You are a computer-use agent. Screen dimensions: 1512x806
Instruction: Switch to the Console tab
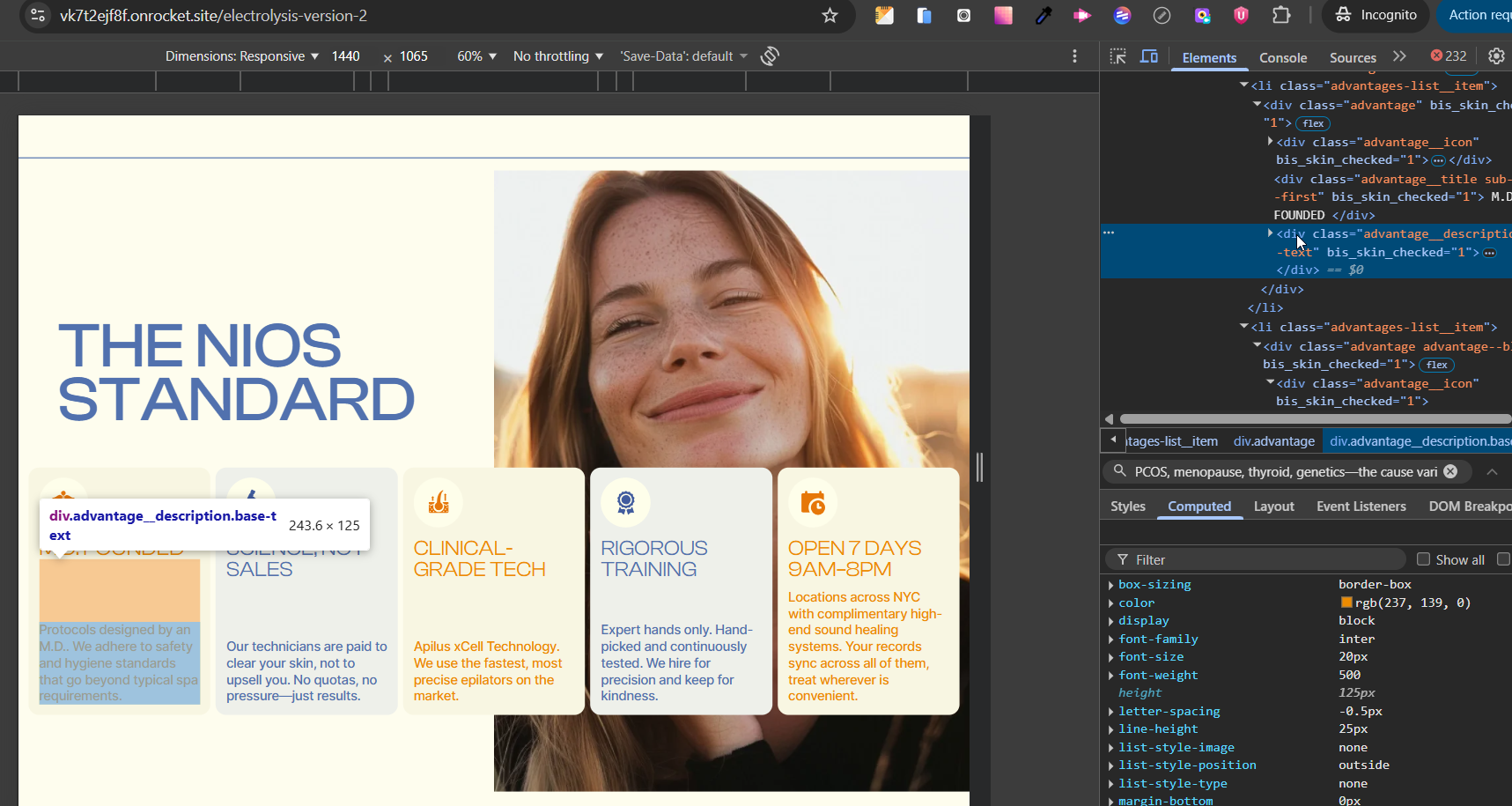(1282, 58)
